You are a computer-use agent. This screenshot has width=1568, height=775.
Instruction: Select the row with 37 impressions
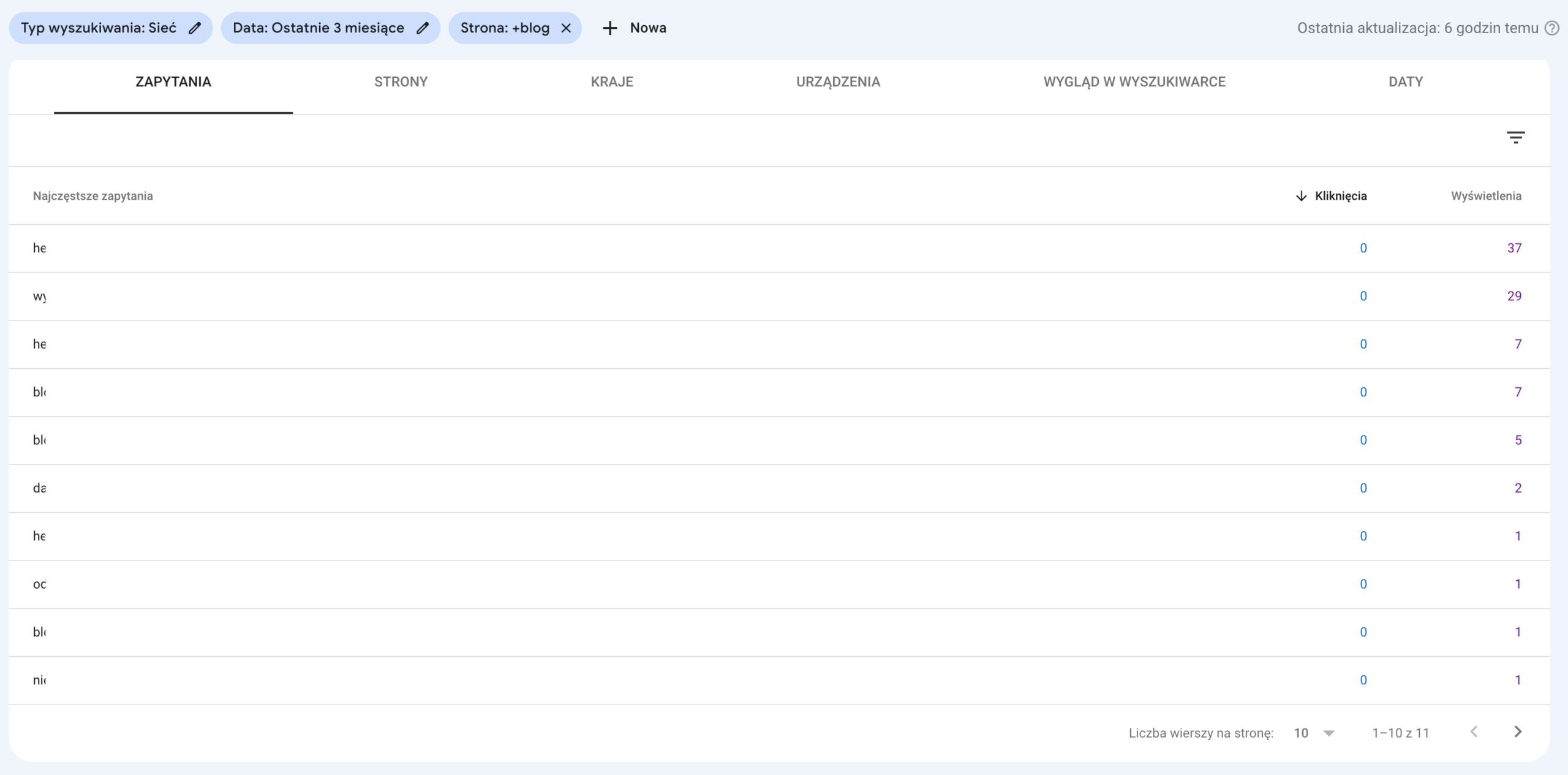coord(779,248)
